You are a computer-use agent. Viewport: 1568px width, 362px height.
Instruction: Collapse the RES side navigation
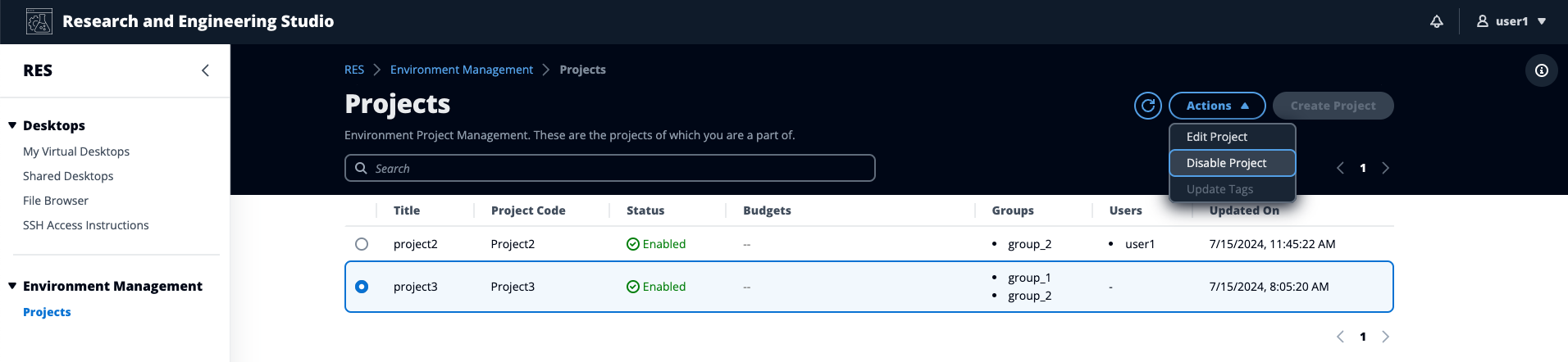tap(205, 70)
